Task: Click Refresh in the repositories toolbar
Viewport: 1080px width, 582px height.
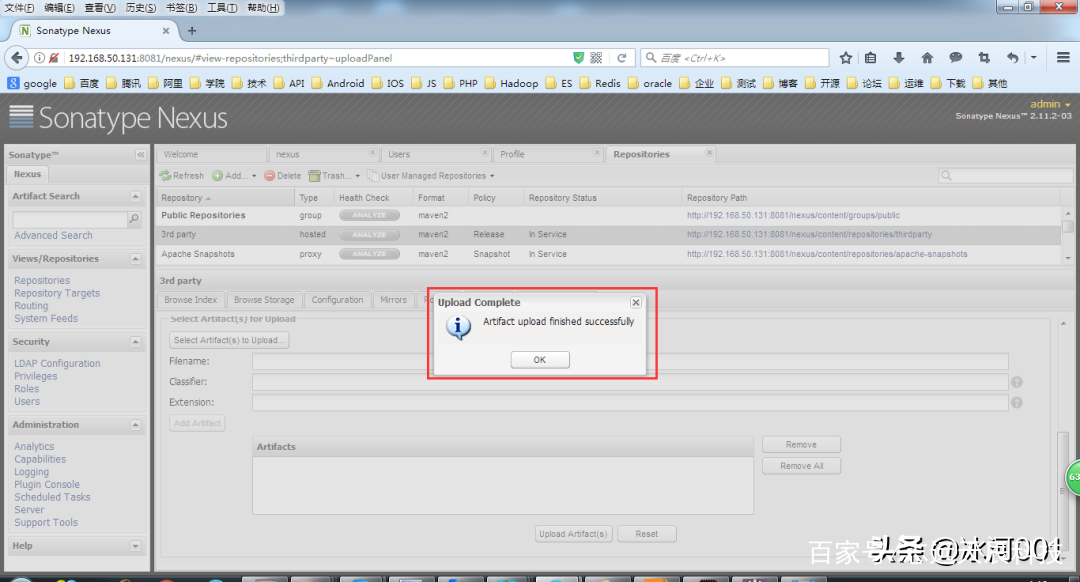Action: tap(182, 176)
